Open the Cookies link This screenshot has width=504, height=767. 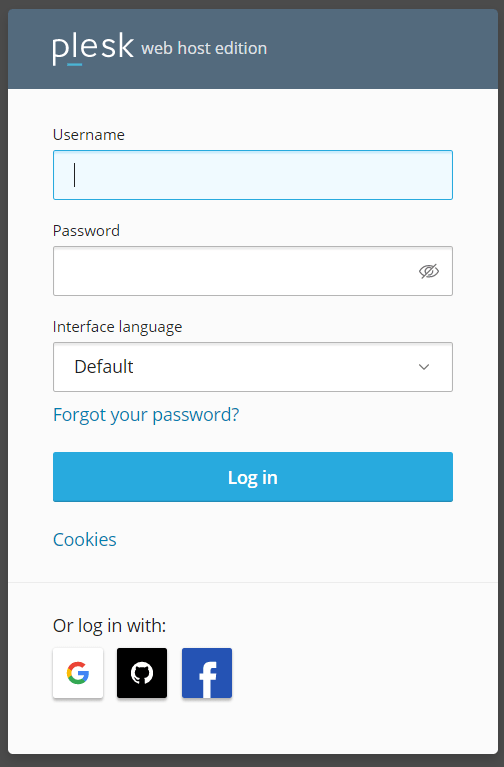point(85,540)
